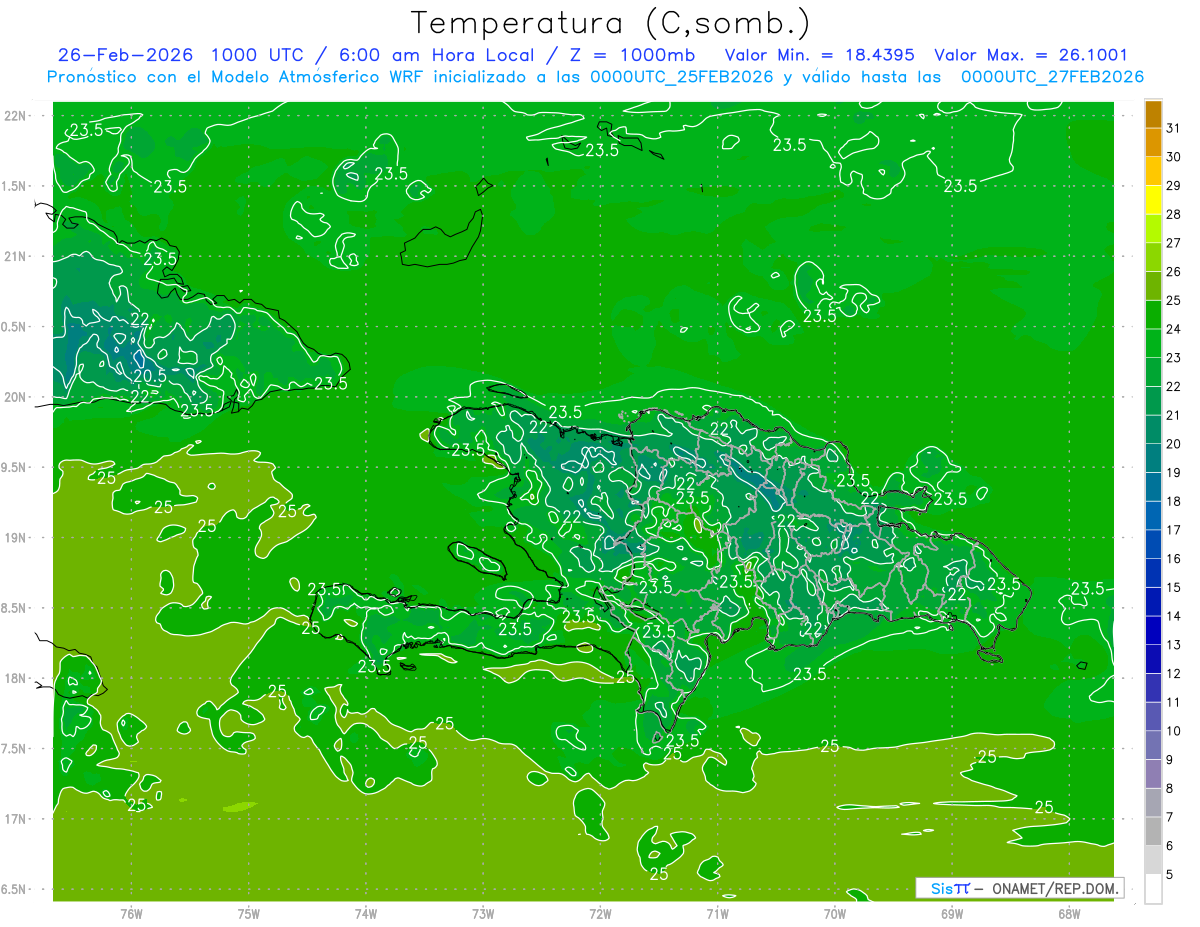
Task: Click the '74W' longitude label
Action: [x=366, y=914]
